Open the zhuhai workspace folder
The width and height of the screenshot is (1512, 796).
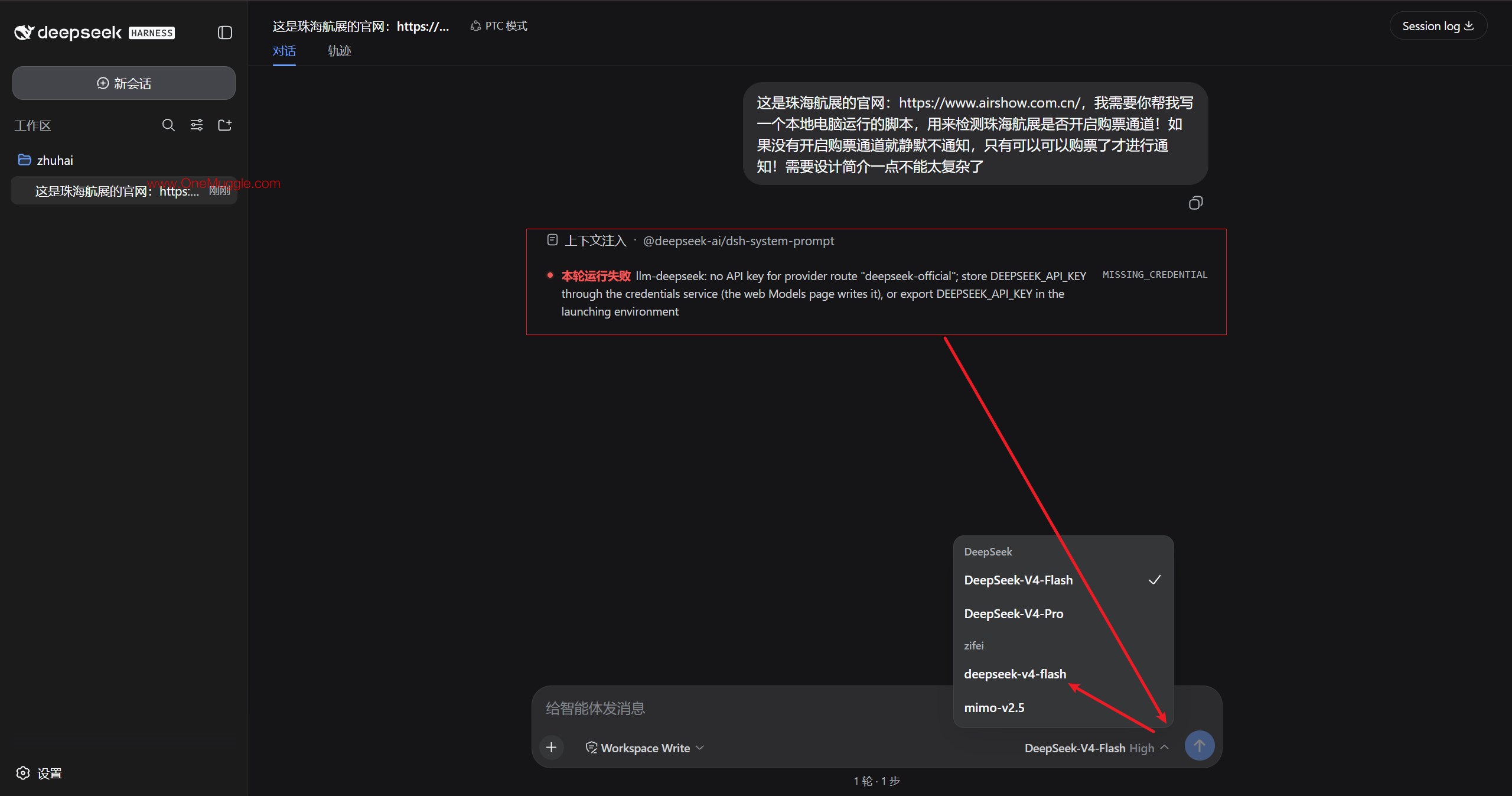click(x=46, y=160)
